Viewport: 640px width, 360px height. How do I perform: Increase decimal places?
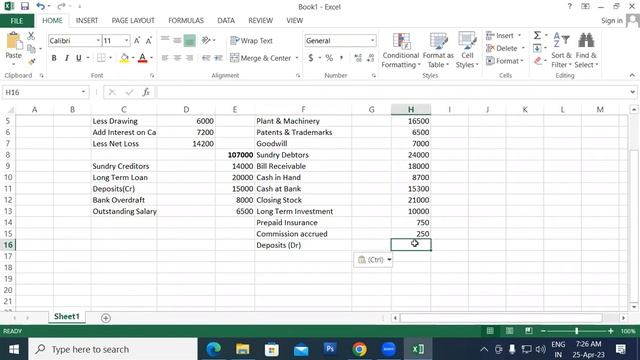tap(358, 58)
